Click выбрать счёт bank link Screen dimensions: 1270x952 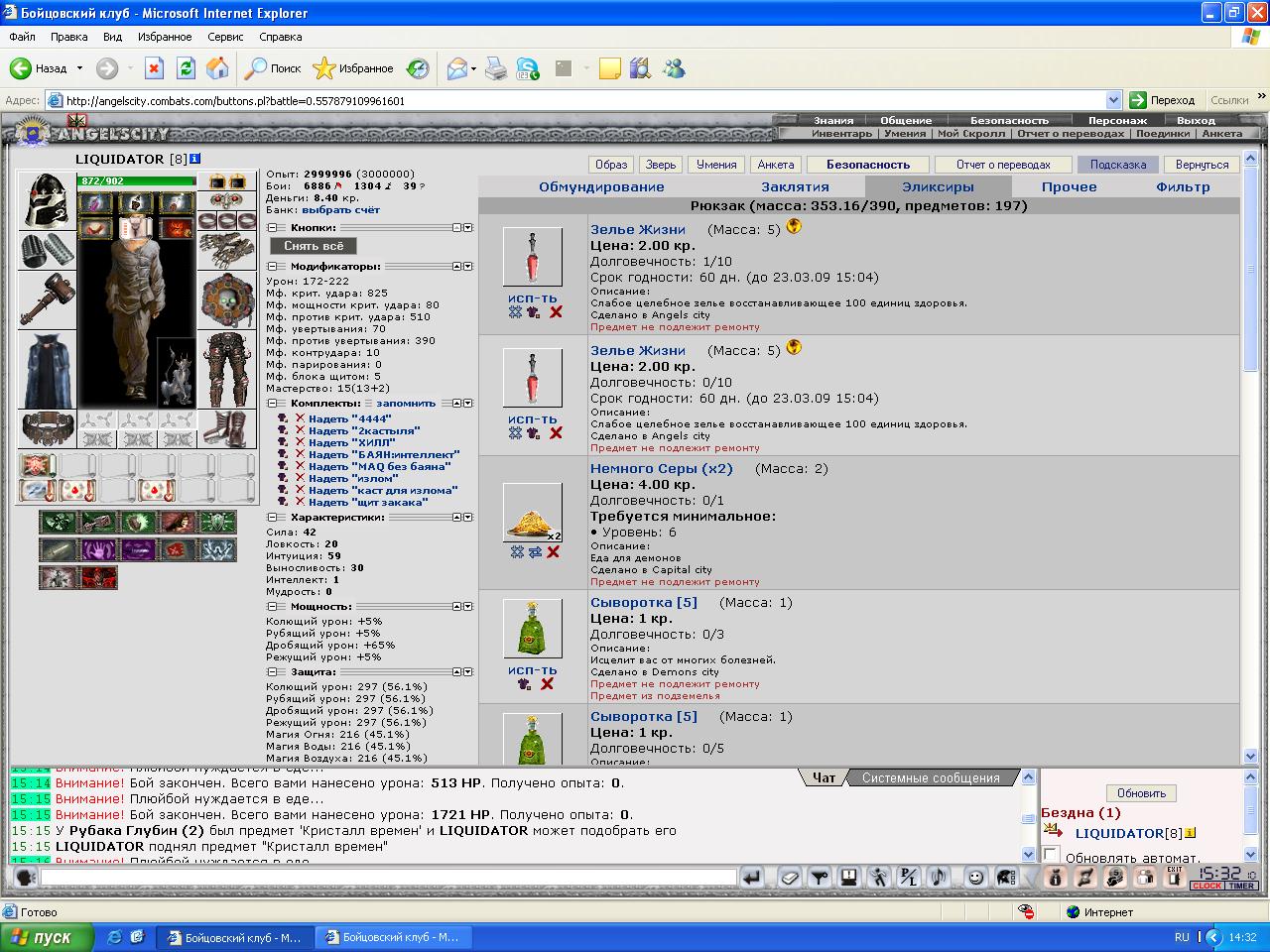pyautogui.click(x=341, y=210)
